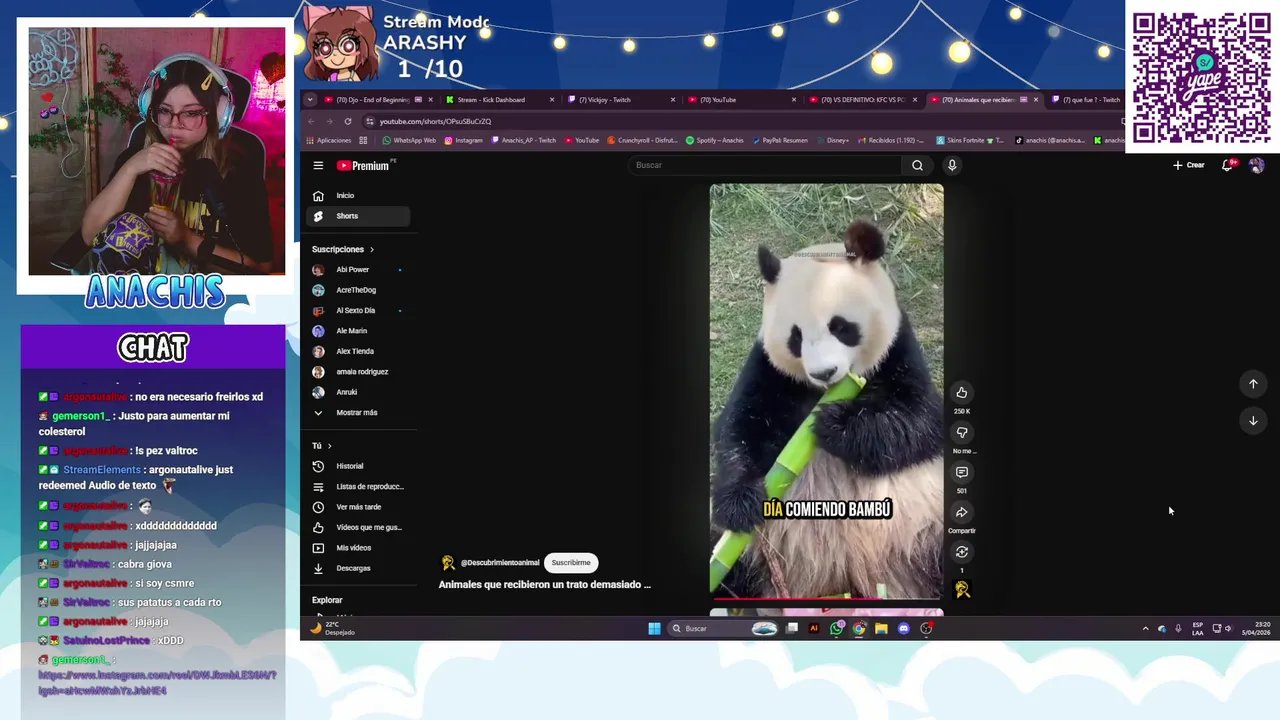The height and width of the screenshot is (720, 1280).
Task: Expand the Tú section chevron
Action: pyautogui.click(x=329, y=446)
